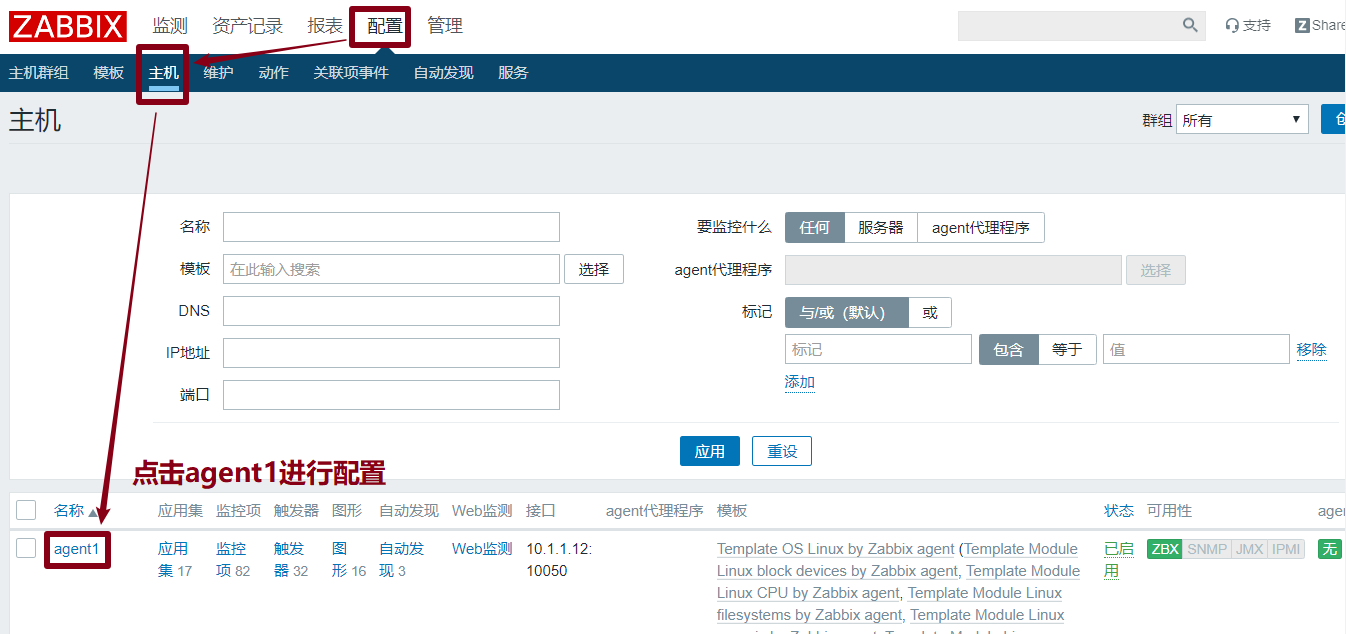The width and height of the screenshot is (1346, 634).
Task: Click the 重设 filter button
Action: [x=782, y=451]
